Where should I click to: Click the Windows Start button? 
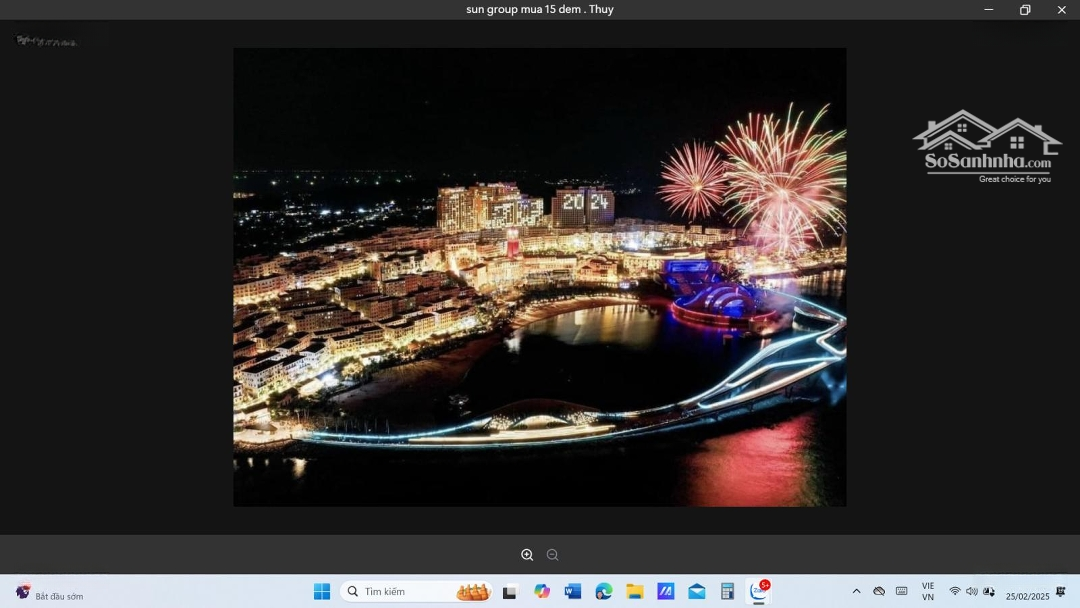pos(322,591)
